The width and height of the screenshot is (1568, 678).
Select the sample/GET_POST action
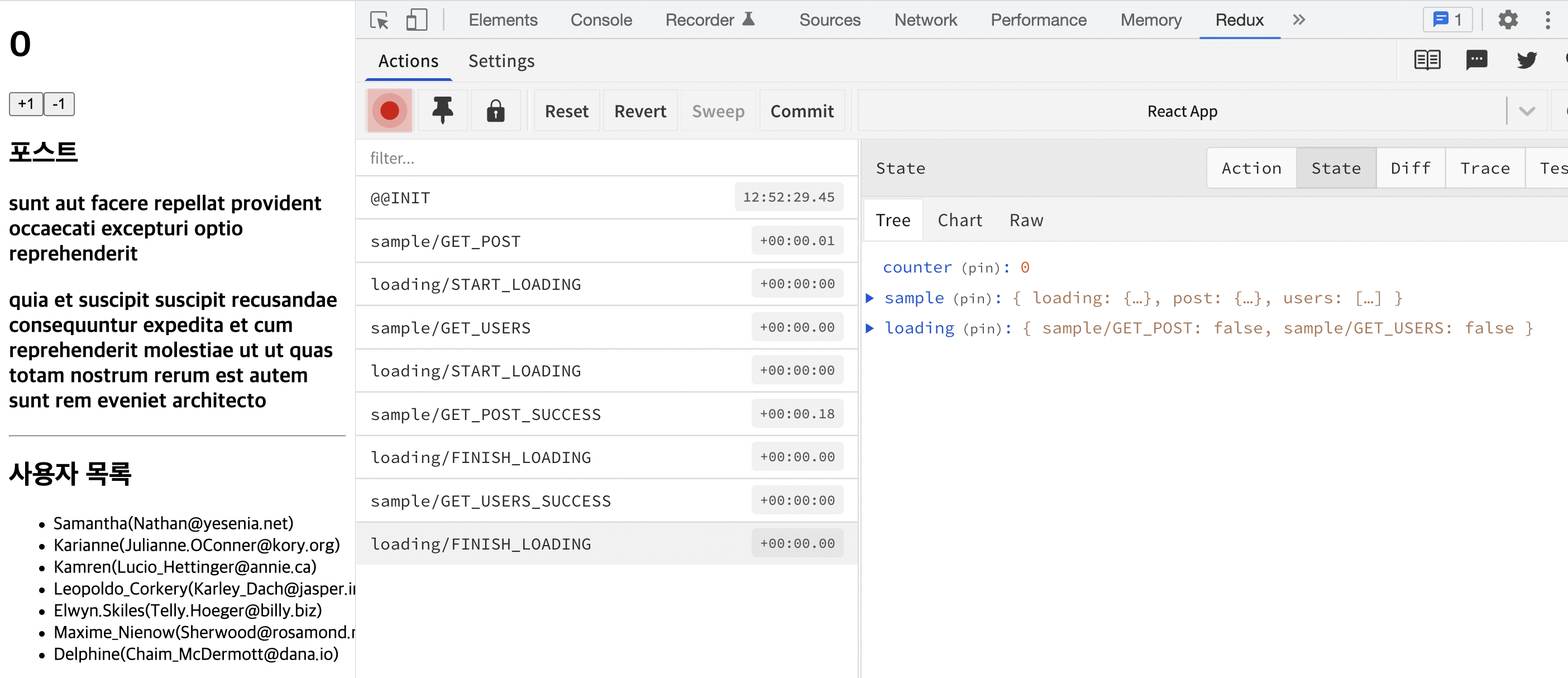click(x=607, y=241)
